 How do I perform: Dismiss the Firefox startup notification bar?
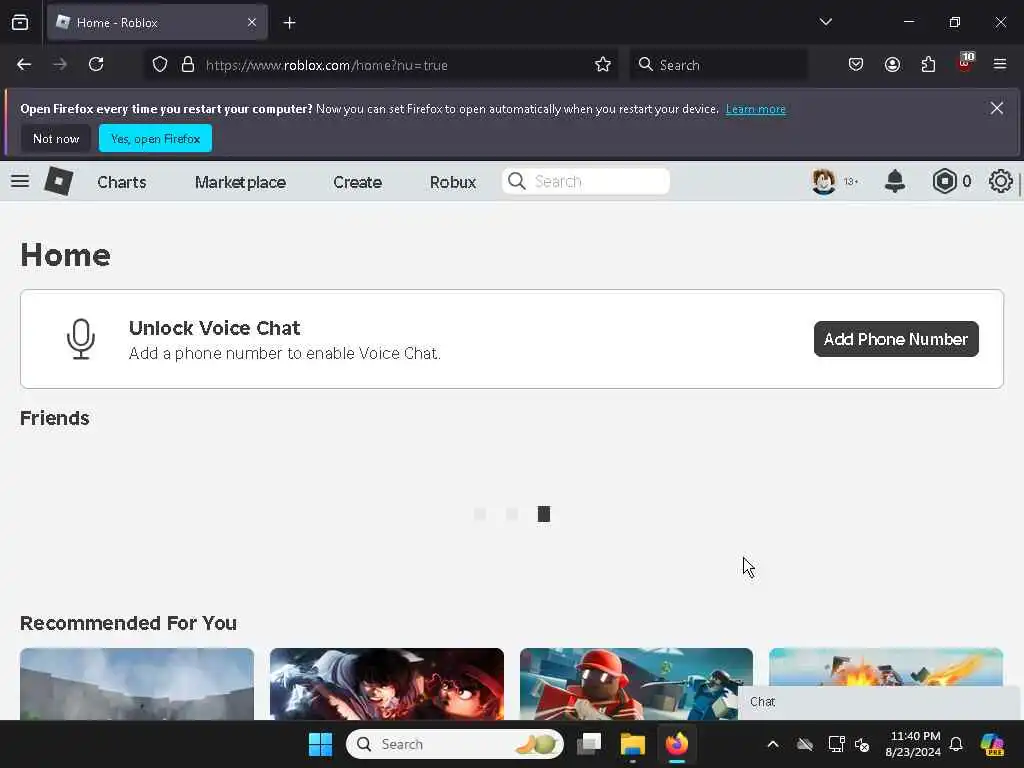coord(996,108)
